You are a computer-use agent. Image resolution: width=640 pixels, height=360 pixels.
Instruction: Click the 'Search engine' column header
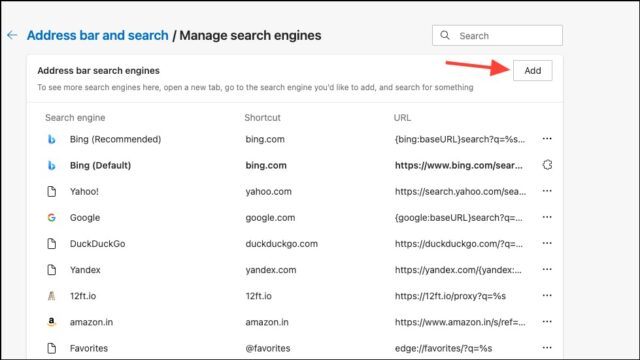click(x=75, y=118)
